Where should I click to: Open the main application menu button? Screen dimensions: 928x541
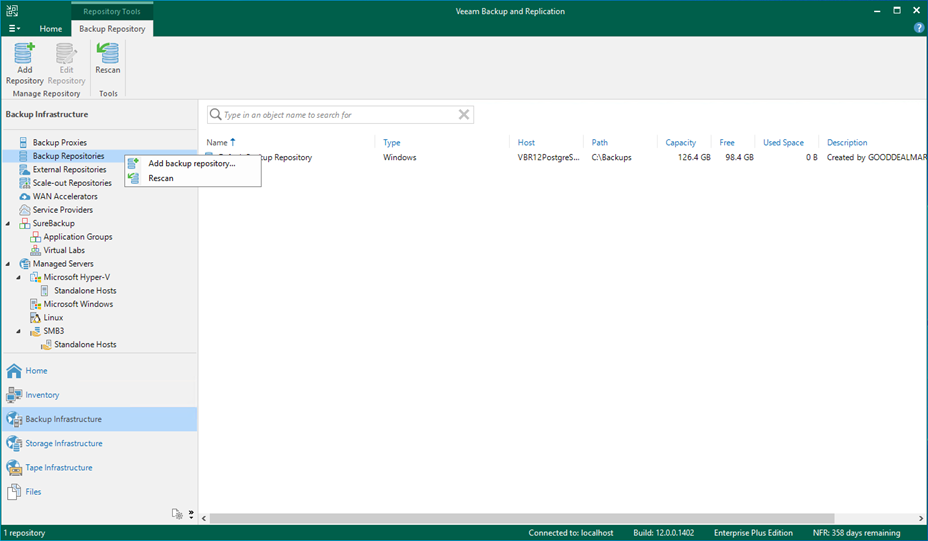[x=14, y=28]
